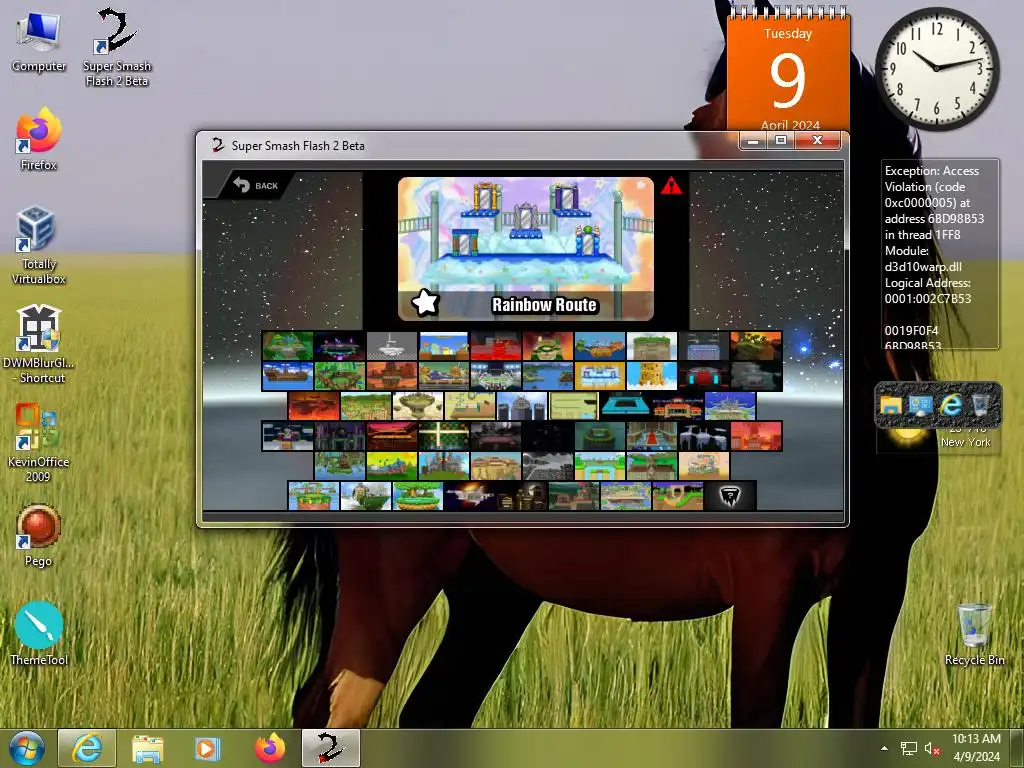The width and height of the screenshot is (1024, 768).
Task: Select the spaceship near sun stage thumbnail
Action: click(470, 496)
